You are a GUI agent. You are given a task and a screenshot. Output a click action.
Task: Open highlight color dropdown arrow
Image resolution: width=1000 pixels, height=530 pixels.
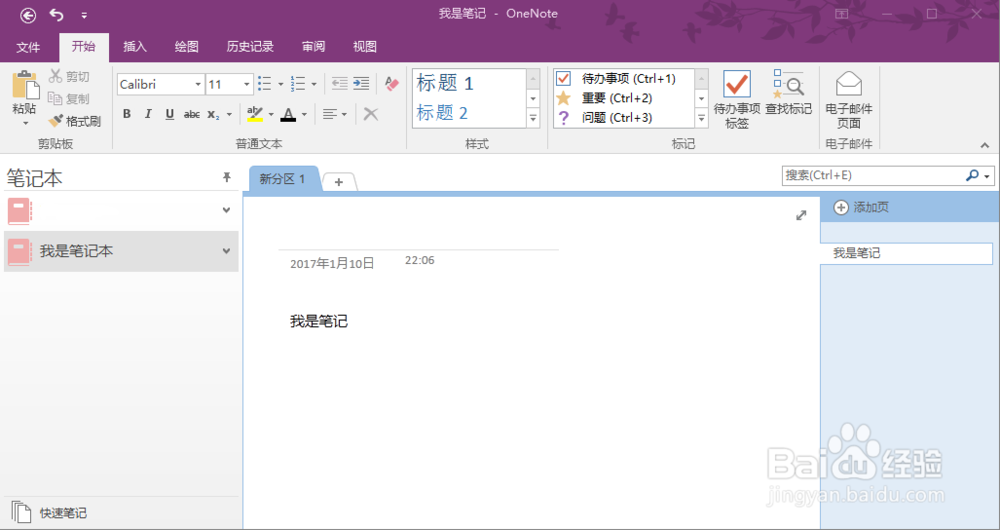click(x=271, y=115)
